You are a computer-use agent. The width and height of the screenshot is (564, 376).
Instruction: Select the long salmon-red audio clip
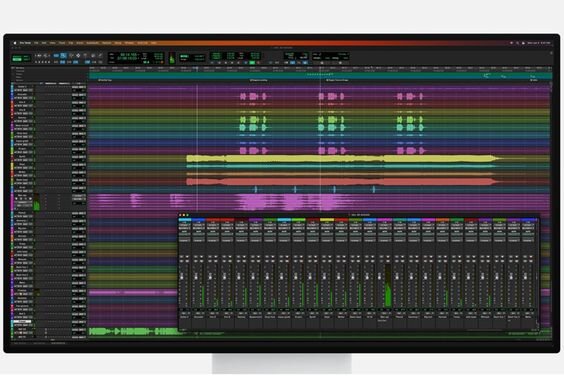[342, 182]
